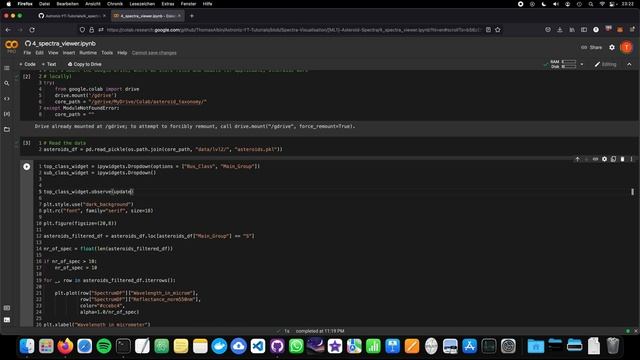Click the pd.read_pickle code line in cell 3
The image size is (640, 360).
[163, 149]
